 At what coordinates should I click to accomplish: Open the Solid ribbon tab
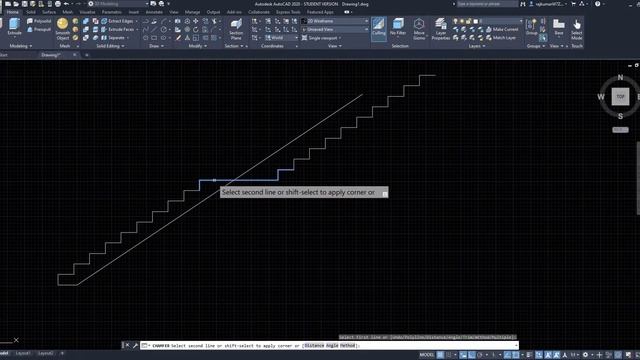point(31,12)
